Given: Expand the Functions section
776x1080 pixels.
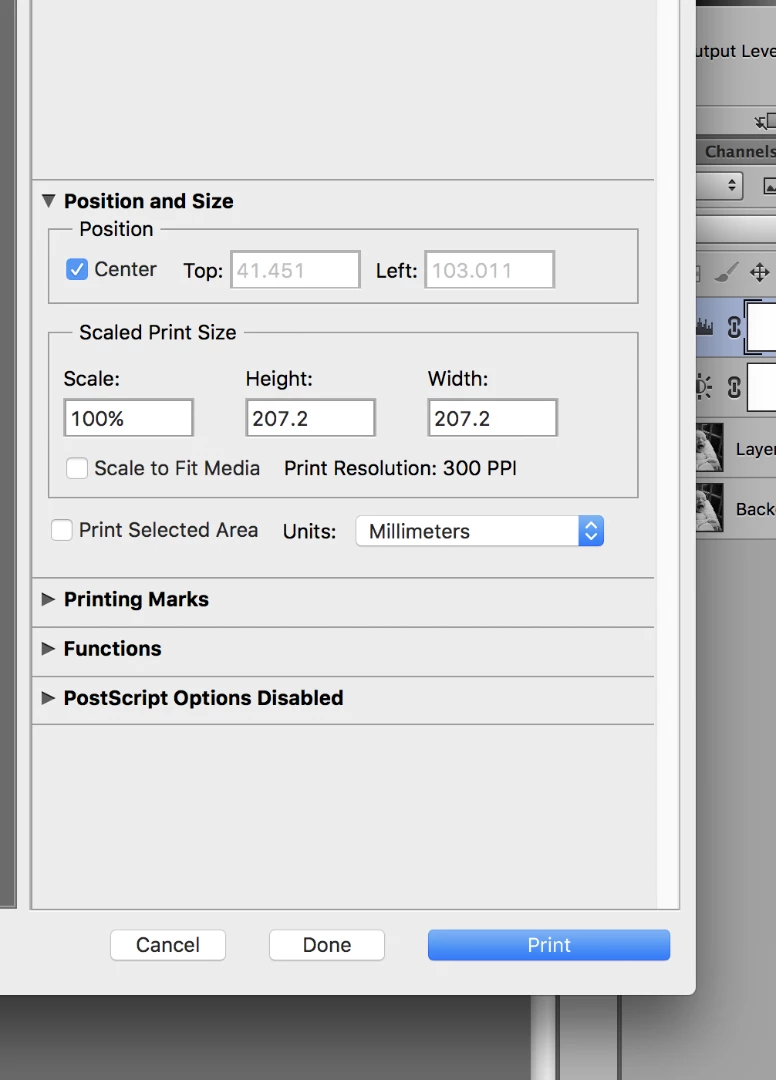Looking at the screenshot, I should click(48, 649).
